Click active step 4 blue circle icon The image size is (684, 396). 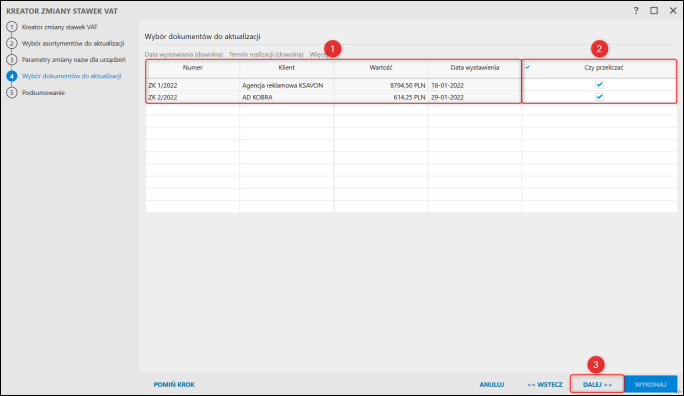click(12, 76)
